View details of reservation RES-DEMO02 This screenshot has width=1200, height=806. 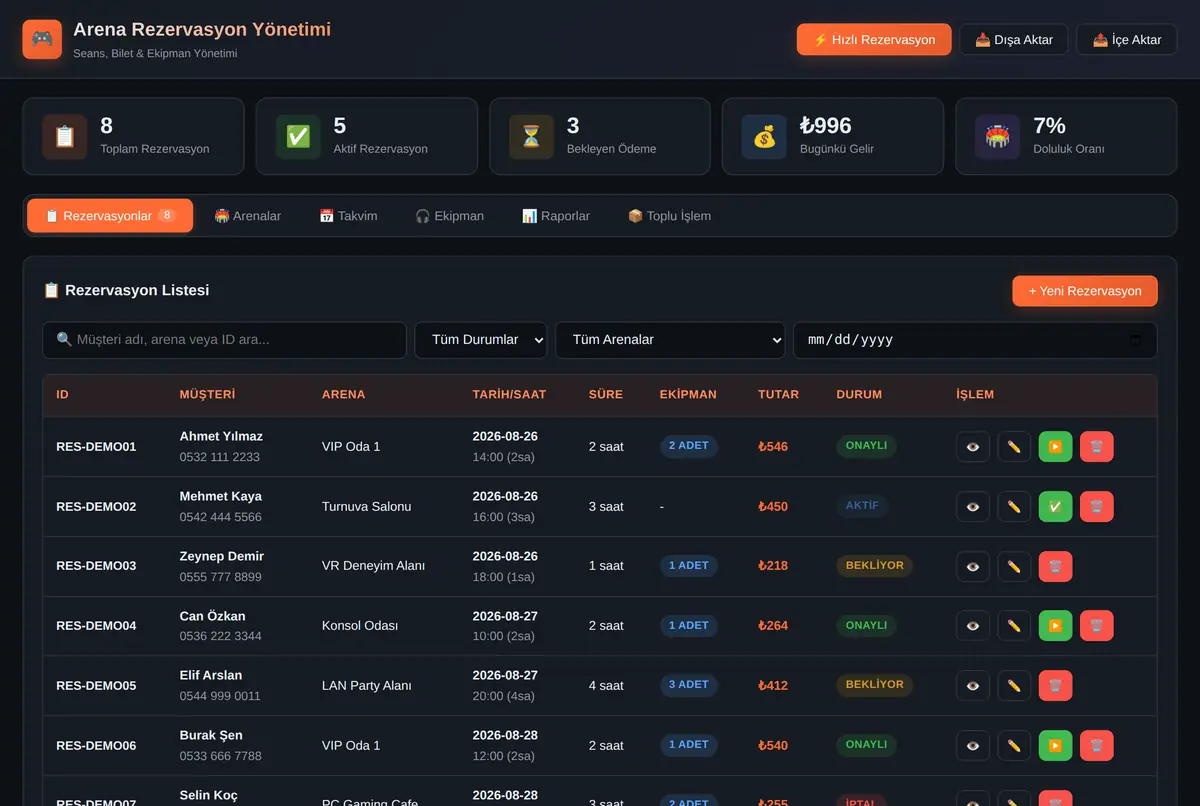point(973,506)
